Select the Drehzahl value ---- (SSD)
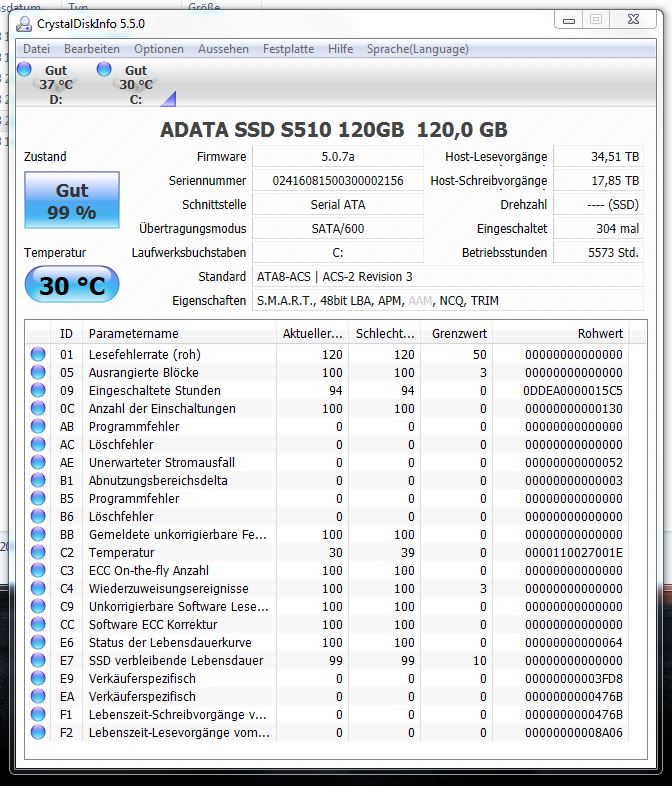 (x=598, y=205)
